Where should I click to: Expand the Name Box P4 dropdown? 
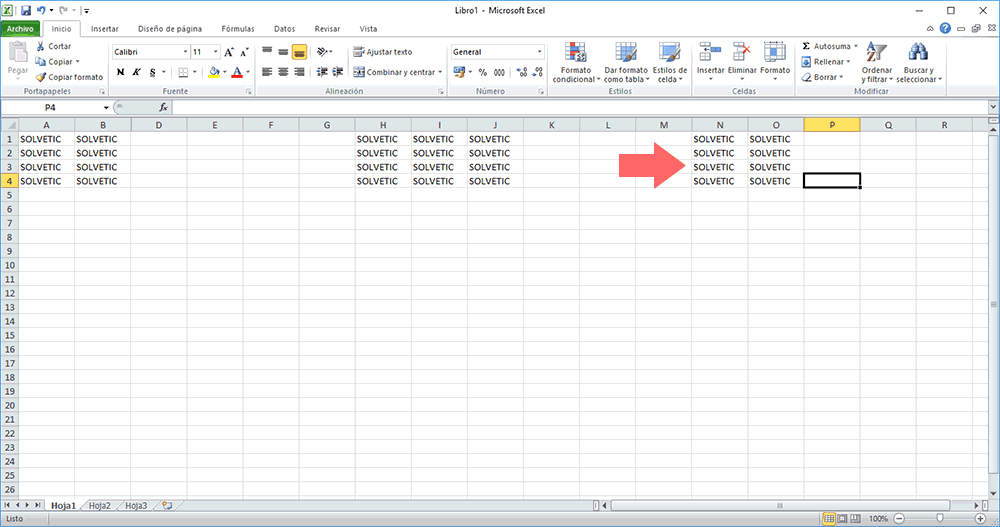coord(106,107)
